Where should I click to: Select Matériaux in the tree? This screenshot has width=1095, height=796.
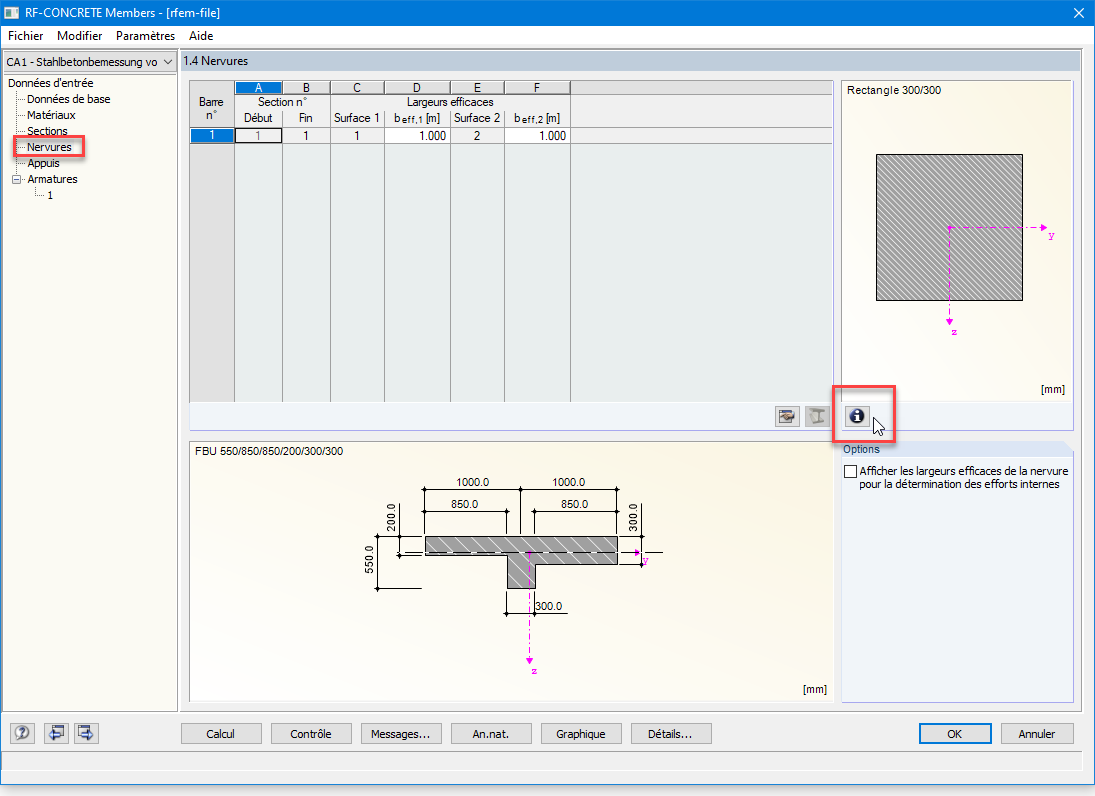pos(51,115)
